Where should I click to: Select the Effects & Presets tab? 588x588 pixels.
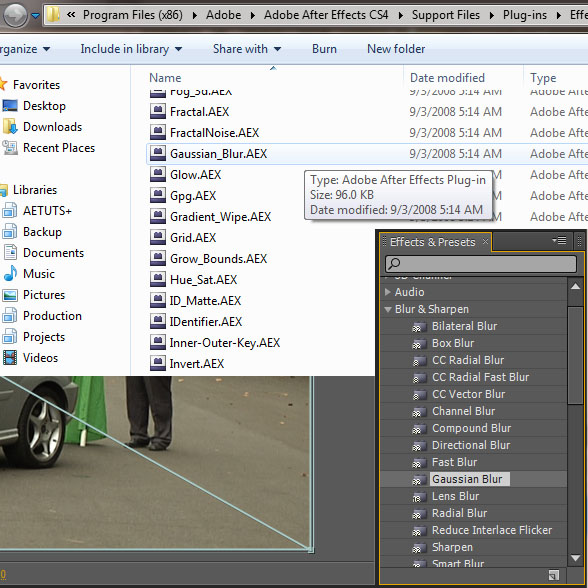point(433,242)
